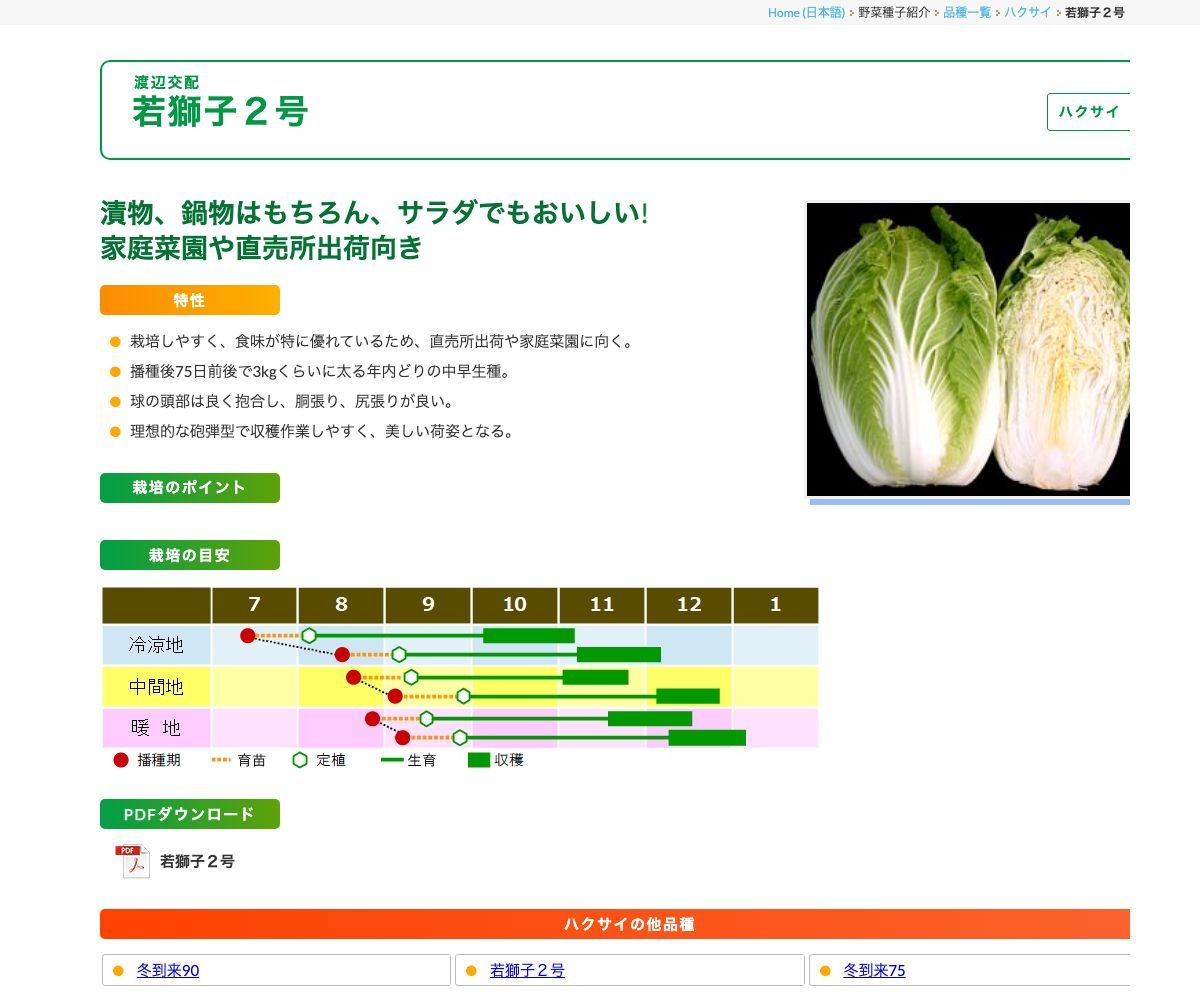Click the orange bullet beside 冬到来75
This screenshot has height=1000, width=1200.
(824, 970)
